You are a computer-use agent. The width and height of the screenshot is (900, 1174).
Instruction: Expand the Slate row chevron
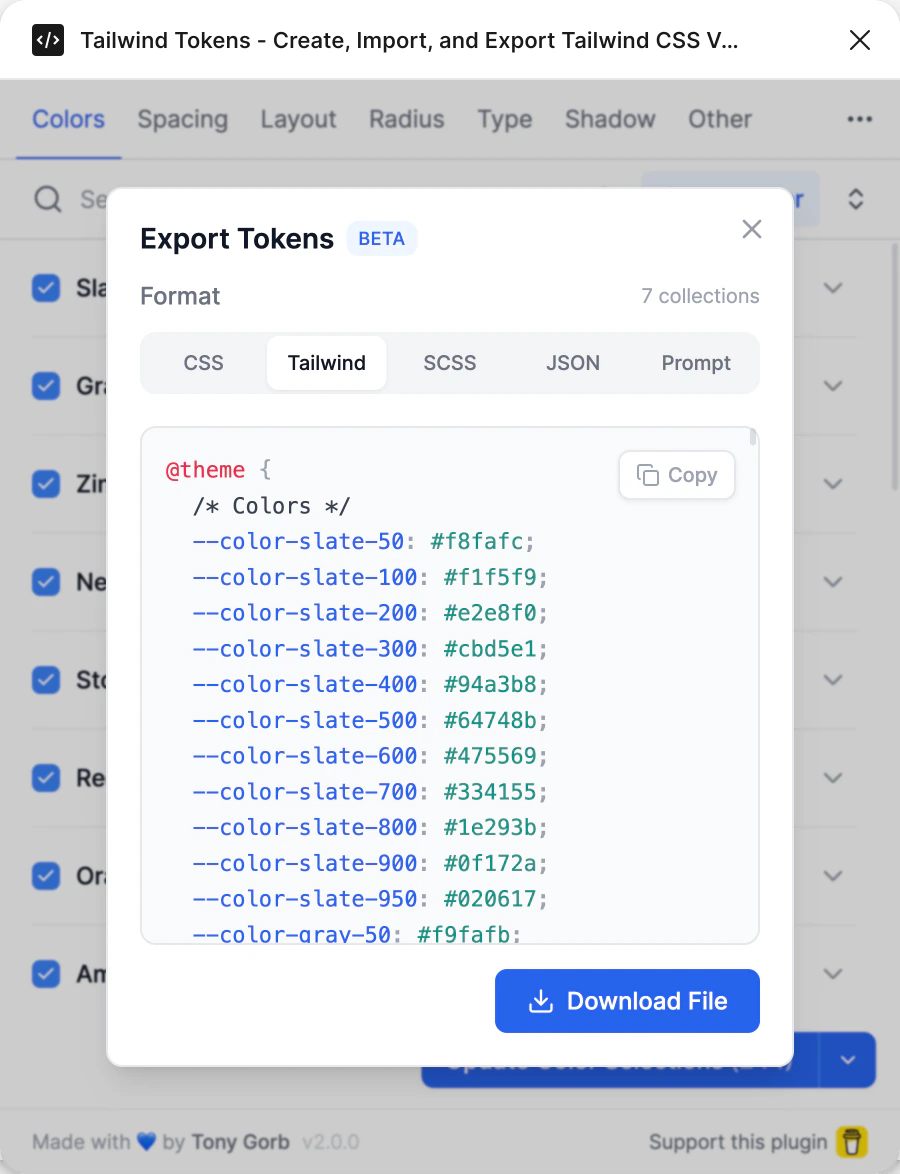(833, 288)
